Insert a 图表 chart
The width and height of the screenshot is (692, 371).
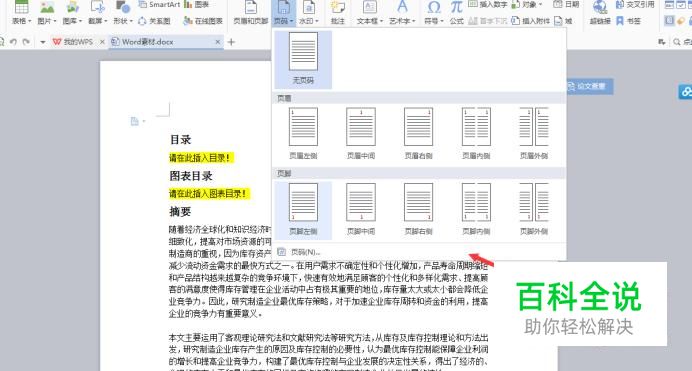(x=197, y=5)
